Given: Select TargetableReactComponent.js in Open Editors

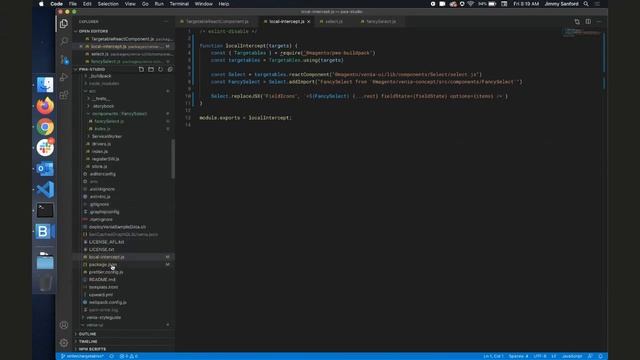Looking at the screenshot, I should tap(122, 39).
